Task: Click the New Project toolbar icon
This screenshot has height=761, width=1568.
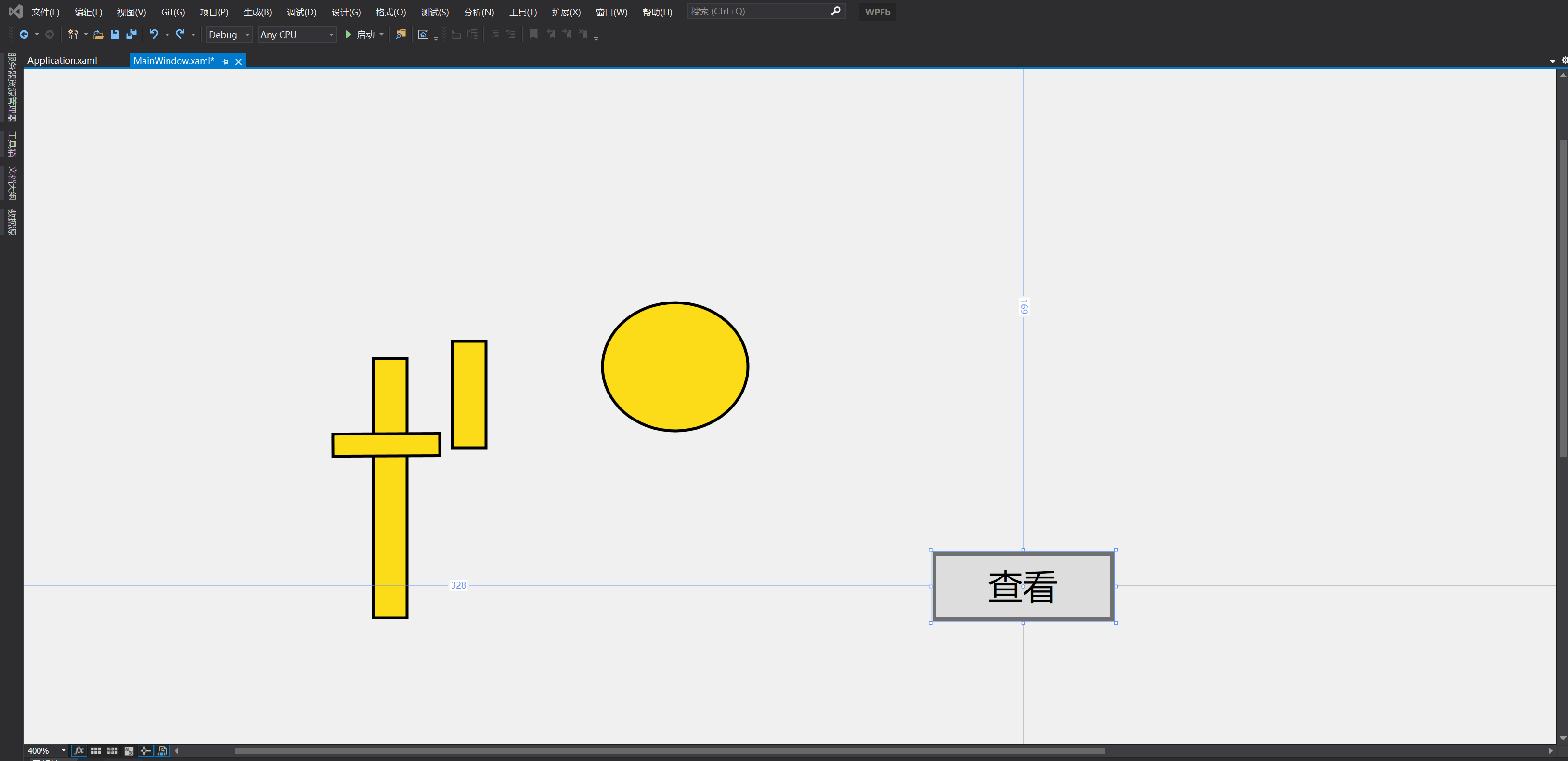Action: pyautogui.click(x=72, y=35)
